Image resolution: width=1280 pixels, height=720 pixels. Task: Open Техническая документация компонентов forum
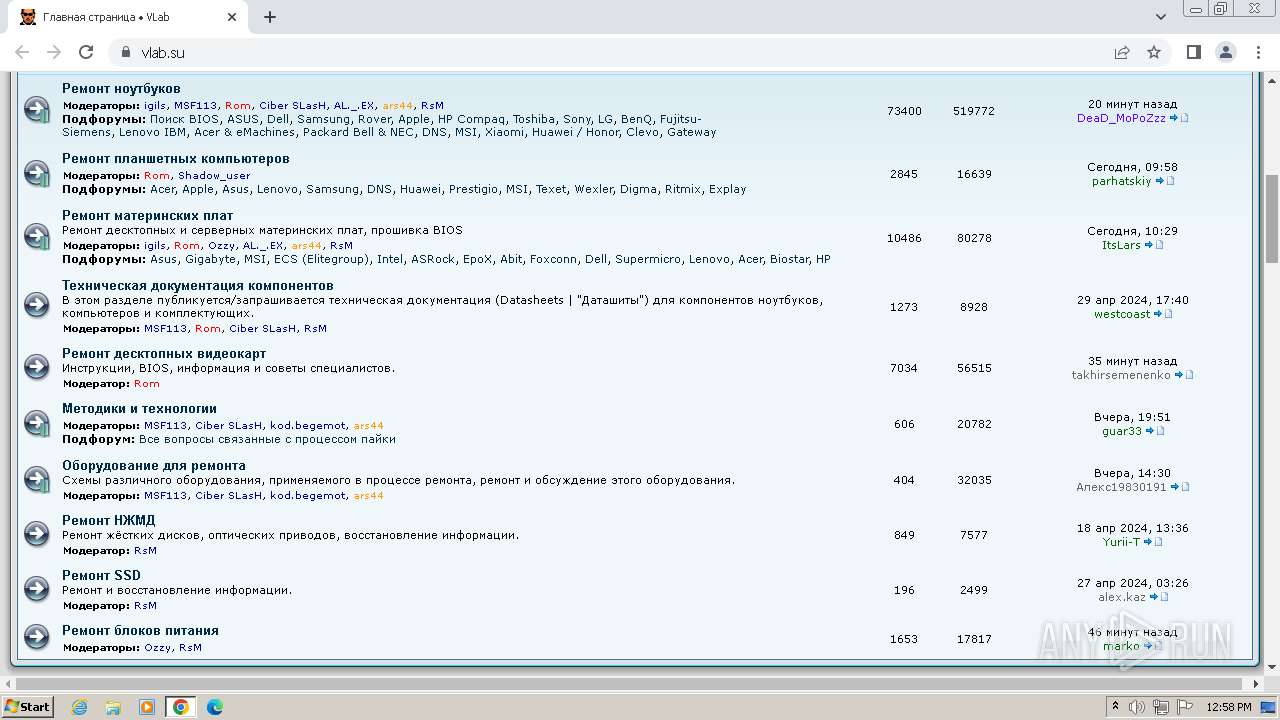(198, 286)
